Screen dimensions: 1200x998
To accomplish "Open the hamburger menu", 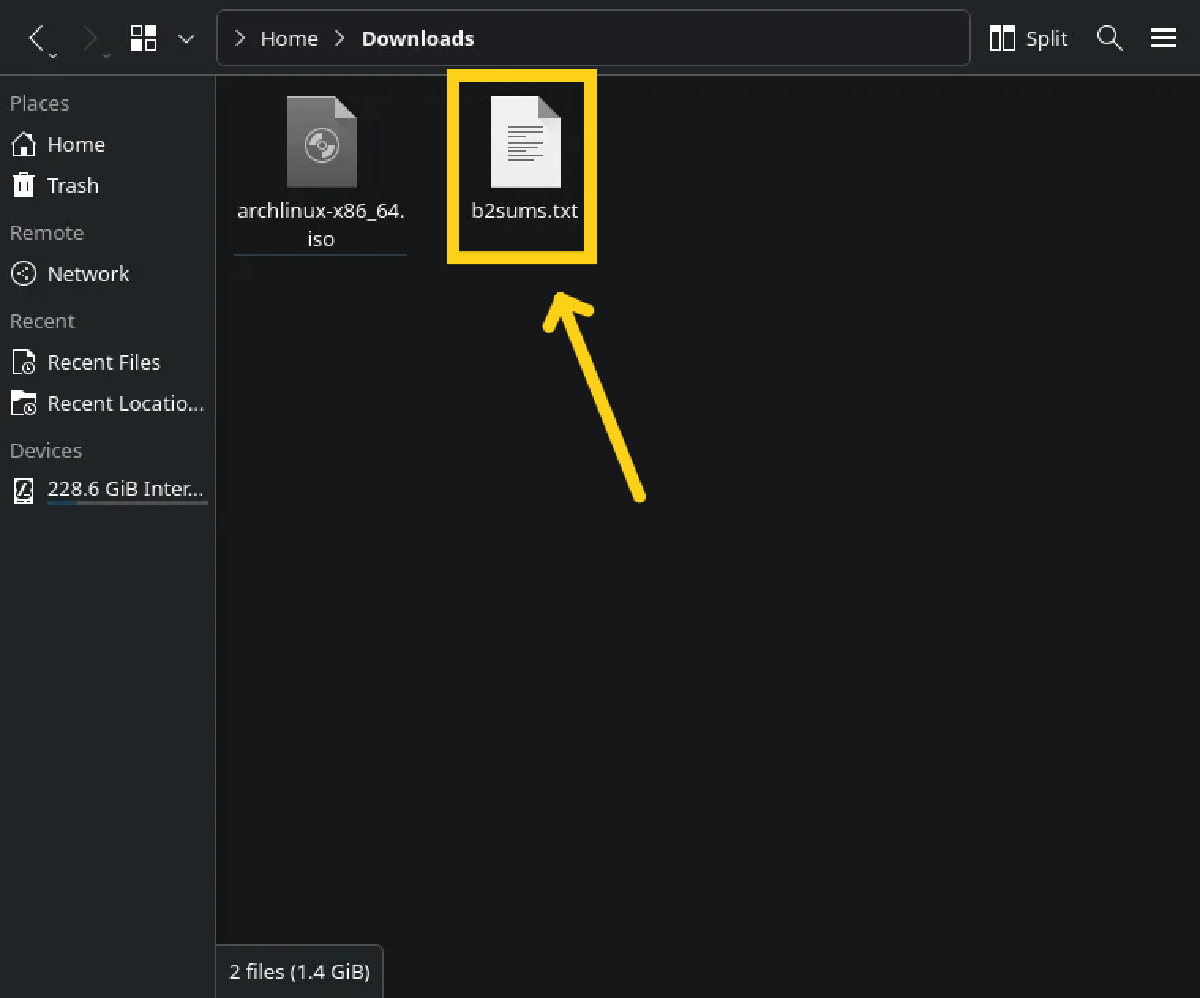I will [x=1163, y=39].
